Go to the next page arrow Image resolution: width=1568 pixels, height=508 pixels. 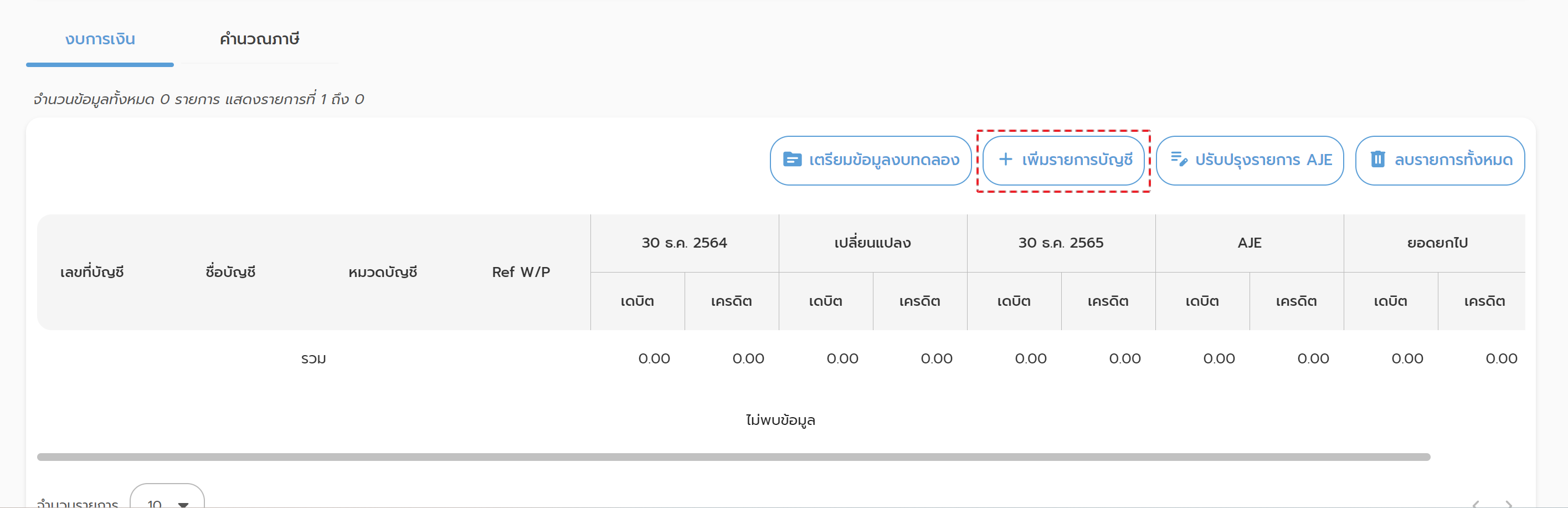(x=1508, y=503)
